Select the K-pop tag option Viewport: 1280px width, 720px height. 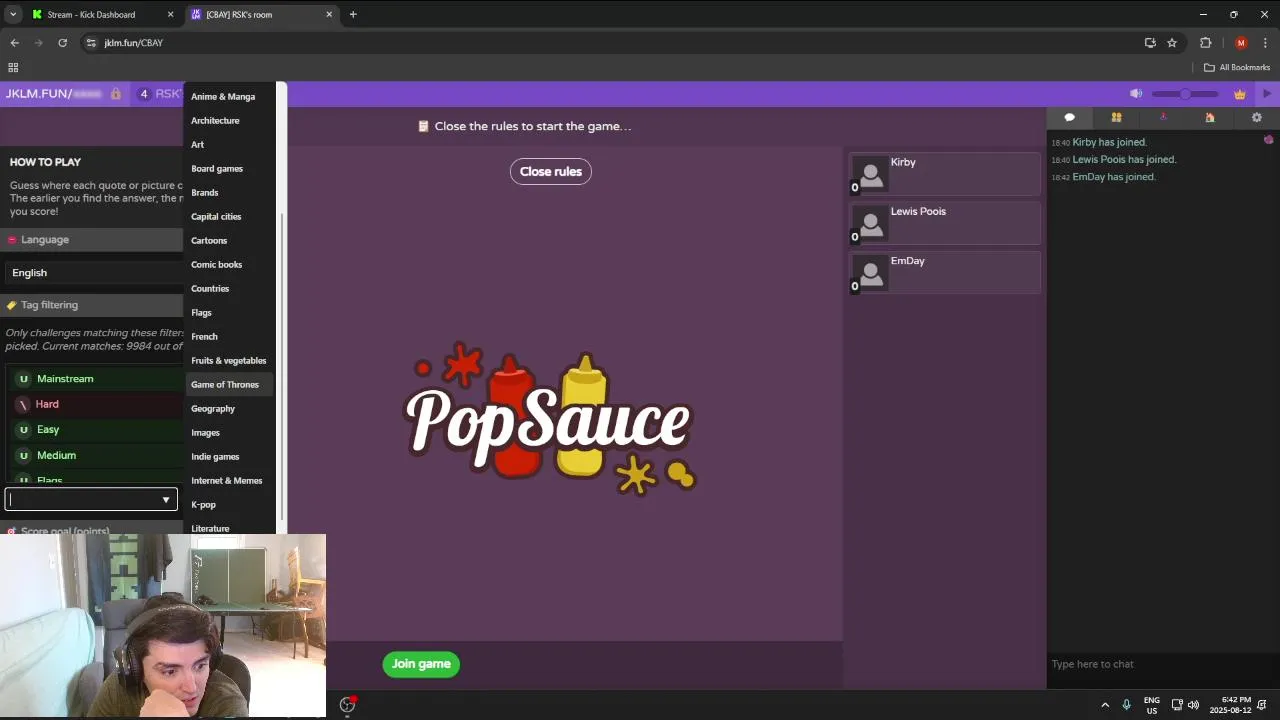tap(229, 504)
